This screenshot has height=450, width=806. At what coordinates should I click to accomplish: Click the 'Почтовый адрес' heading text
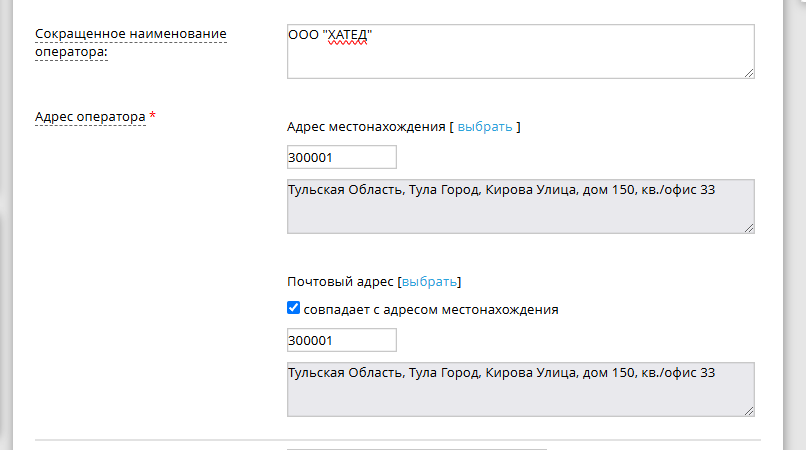[340, 281]
